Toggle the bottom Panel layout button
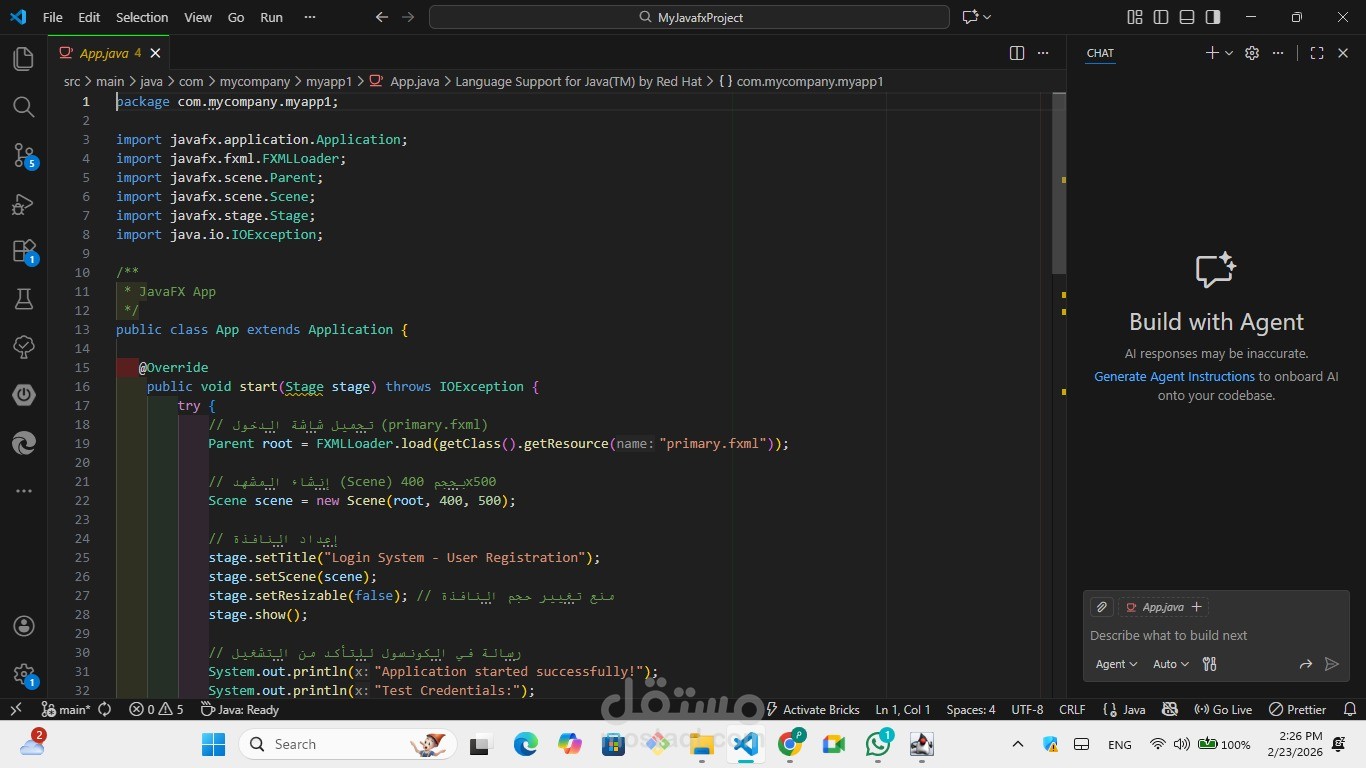Image resolution: width=1366 pixels, height=768 pixels. pos(1187,17)
